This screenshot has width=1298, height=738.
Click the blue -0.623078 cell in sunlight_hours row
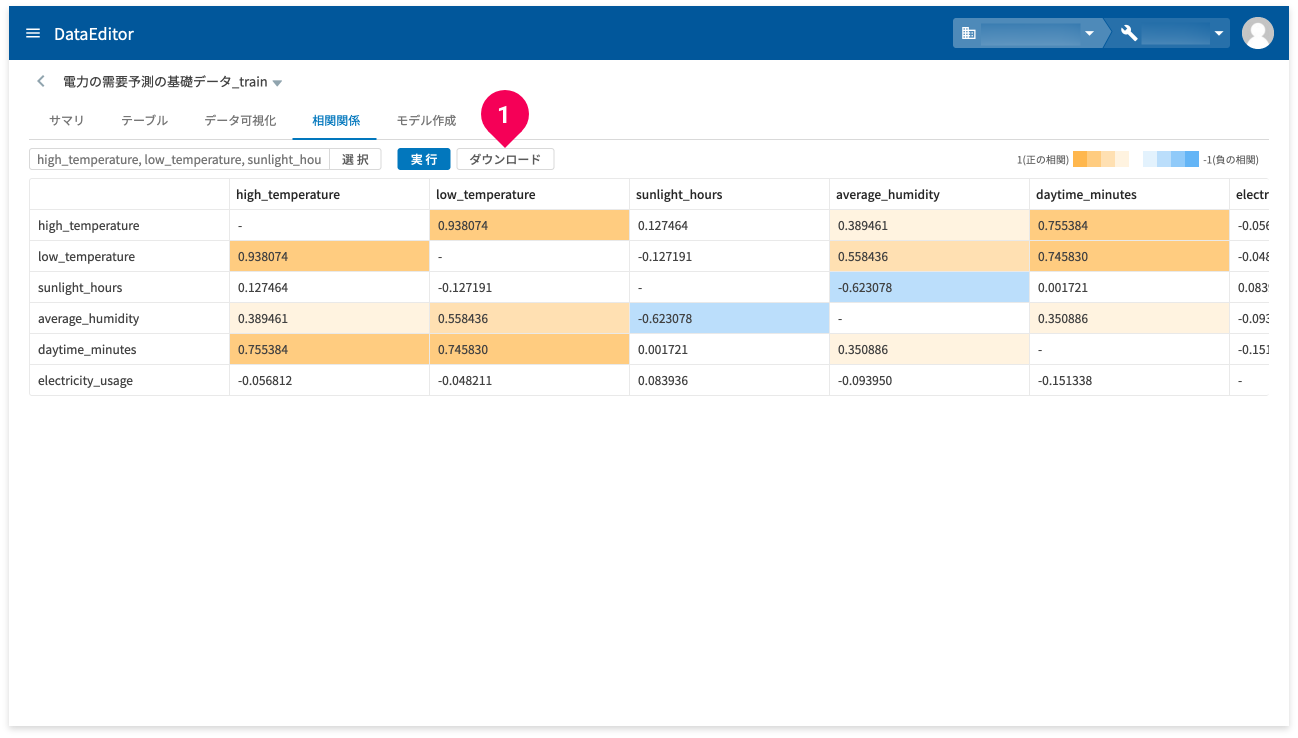pos(929,287)
